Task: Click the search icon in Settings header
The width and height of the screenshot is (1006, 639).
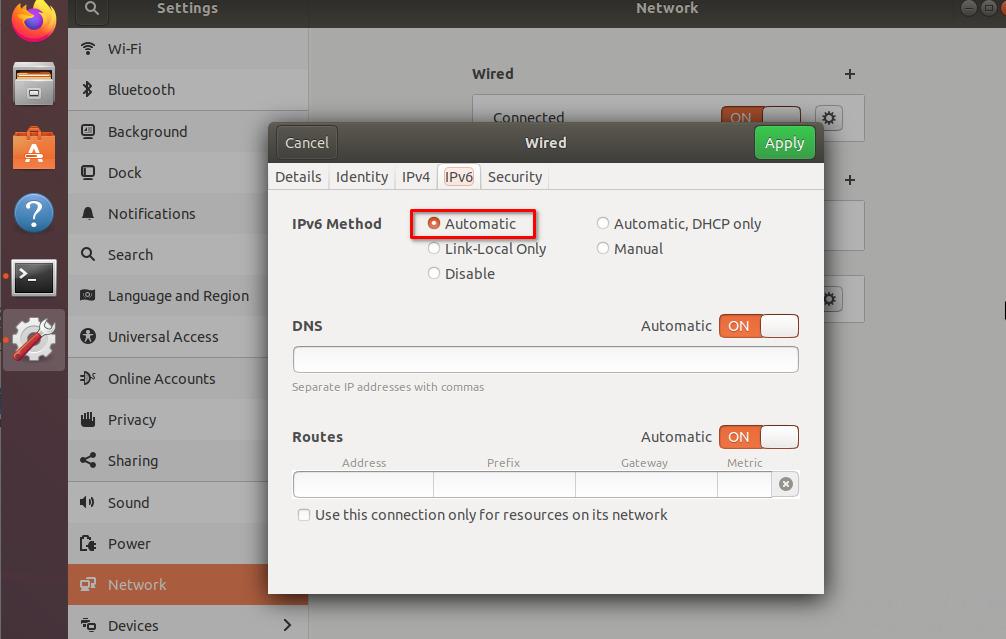Action: tap(92, 9)
